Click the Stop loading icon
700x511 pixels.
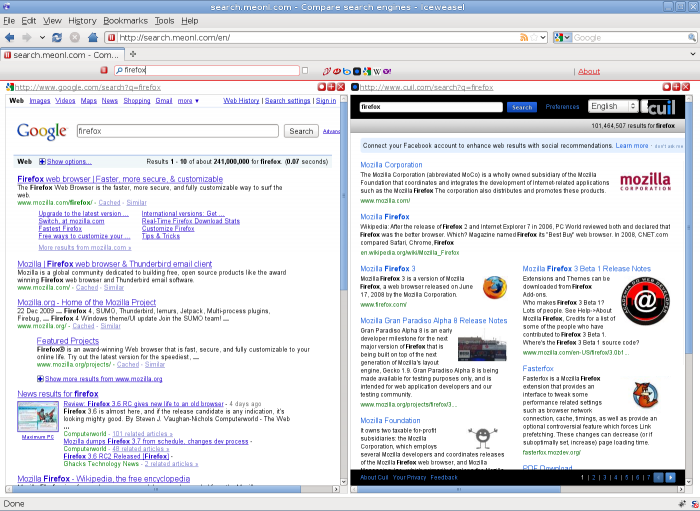coord(75,37)
